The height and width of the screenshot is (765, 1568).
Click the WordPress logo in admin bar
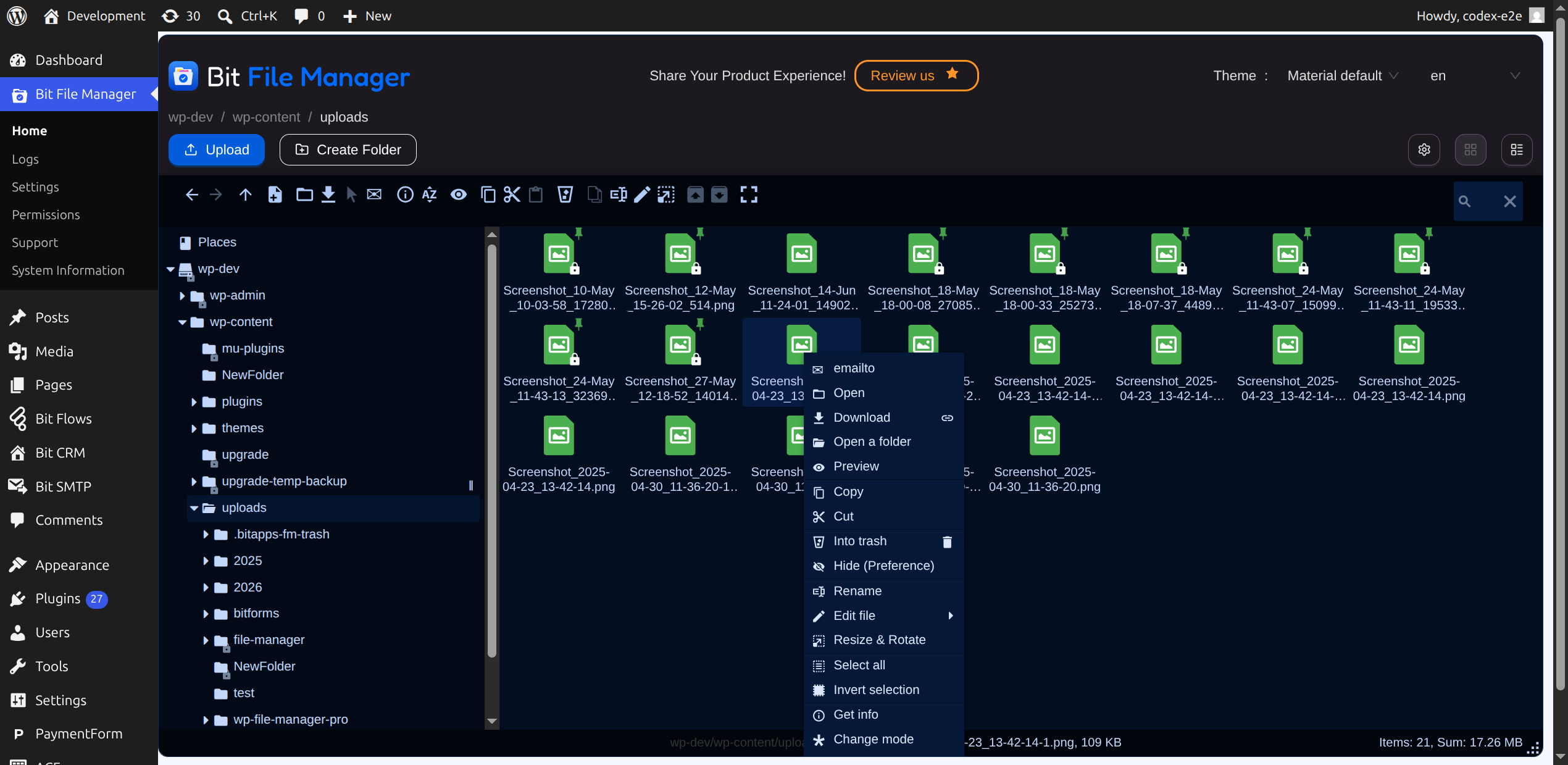click(x=17, y=16)
